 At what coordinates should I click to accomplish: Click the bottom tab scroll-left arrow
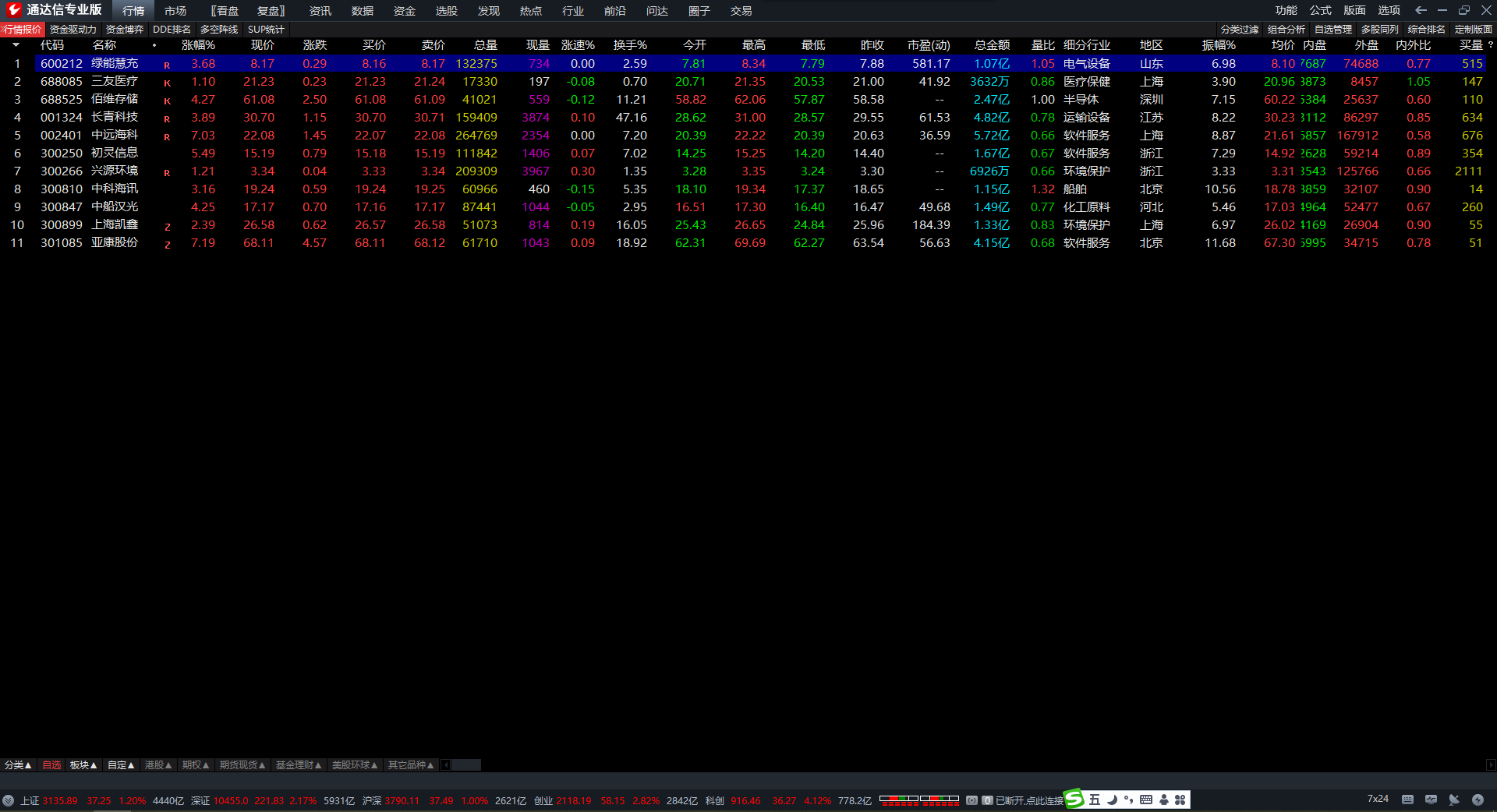[x=446, y=765]
